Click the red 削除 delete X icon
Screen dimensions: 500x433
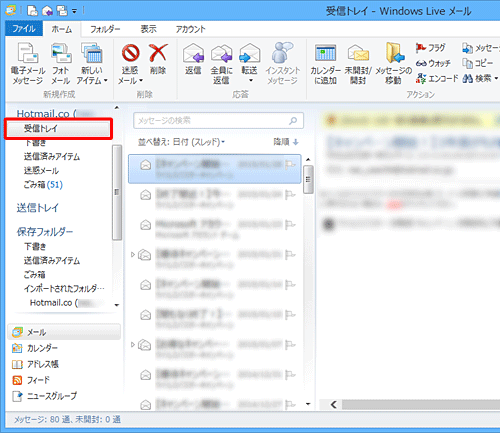click(x=158, y=53)
